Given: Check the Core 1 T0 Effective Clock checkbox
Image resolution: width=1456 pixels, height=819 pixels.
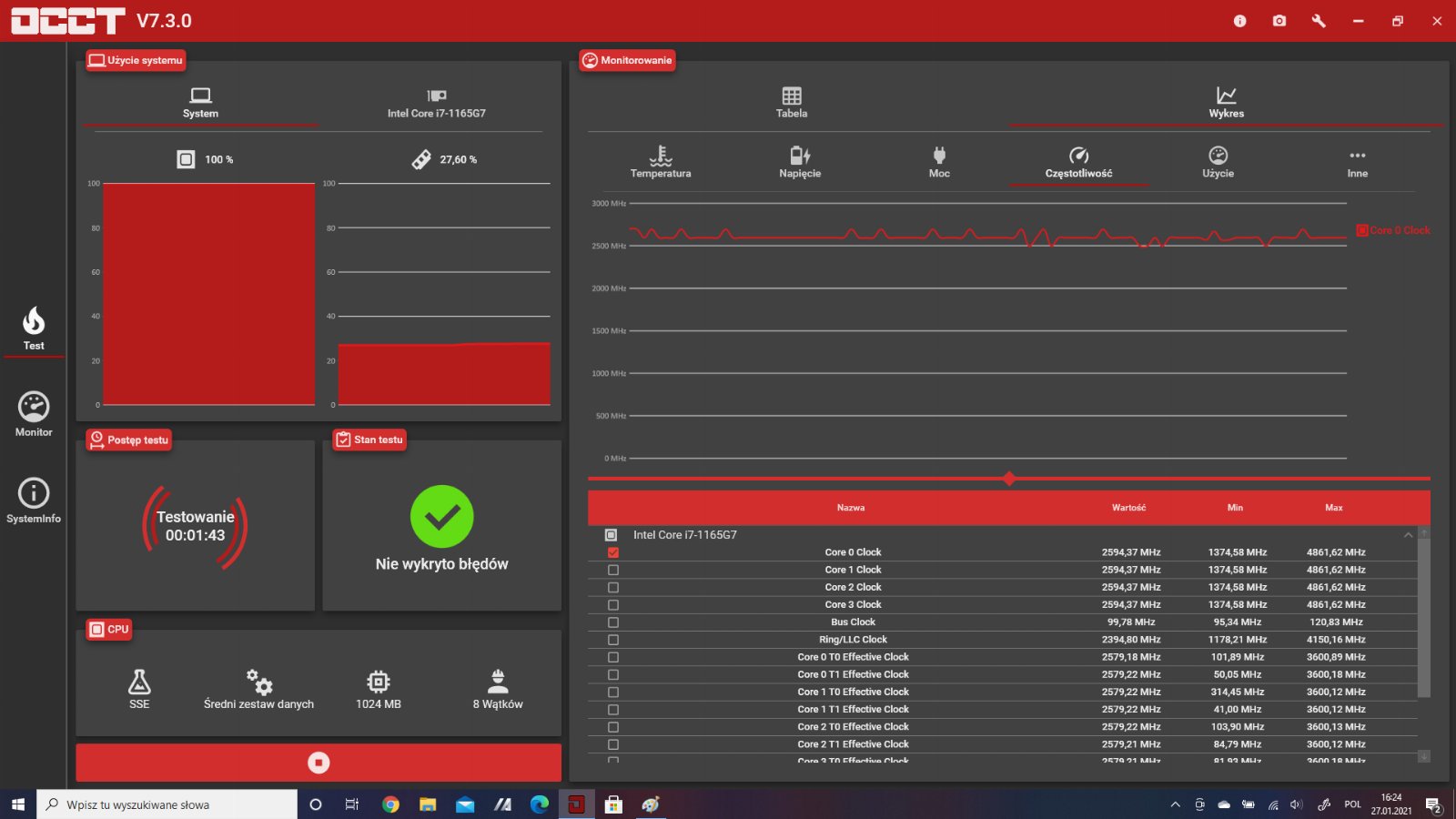Looking at the screenshot, I should 612,692.
